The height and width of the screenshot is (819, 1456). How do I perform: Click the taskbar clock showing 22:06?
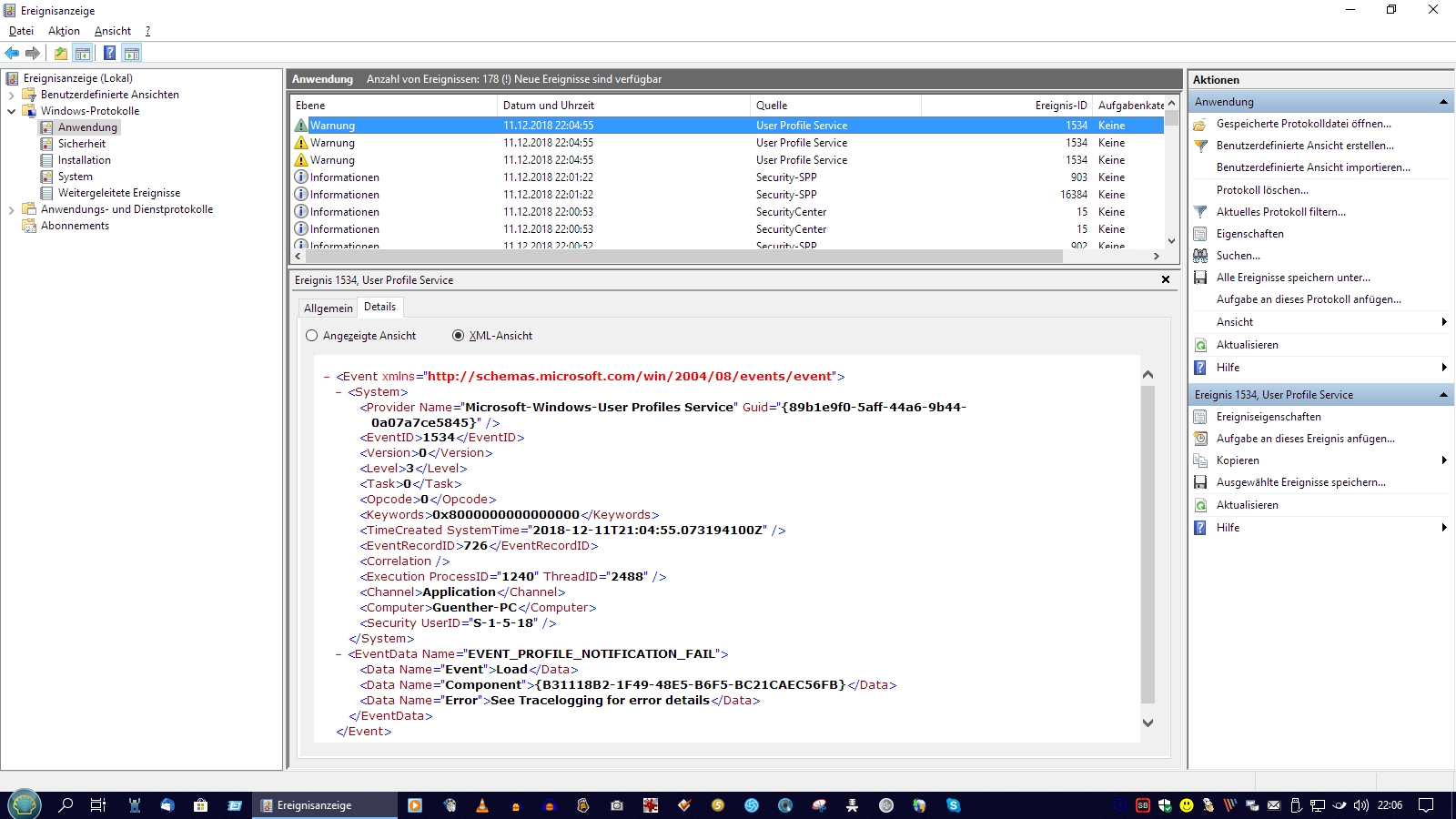tap(1390, 805)
